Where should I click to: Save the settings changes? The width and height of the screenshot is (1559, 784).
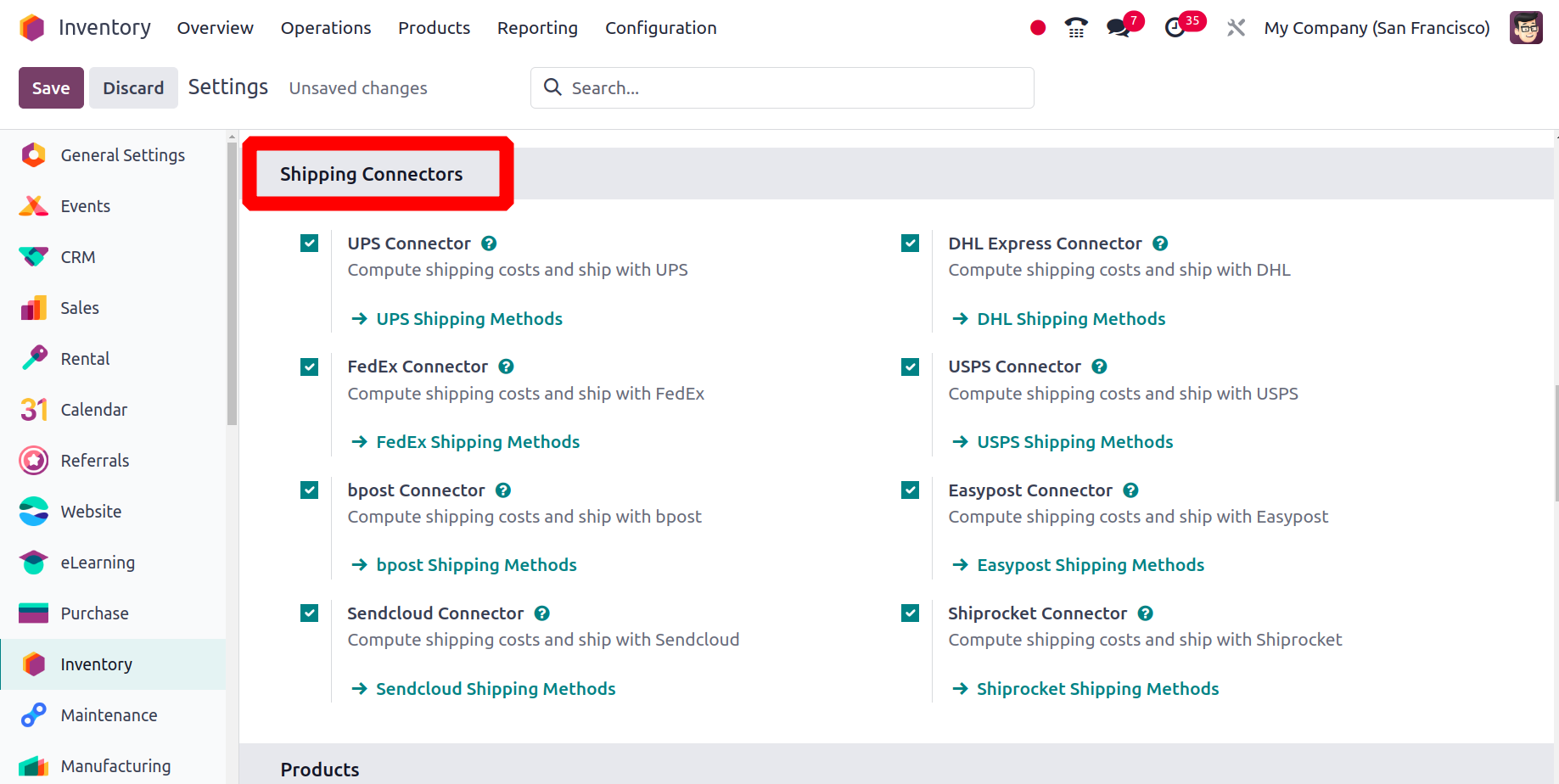point(51,88)
